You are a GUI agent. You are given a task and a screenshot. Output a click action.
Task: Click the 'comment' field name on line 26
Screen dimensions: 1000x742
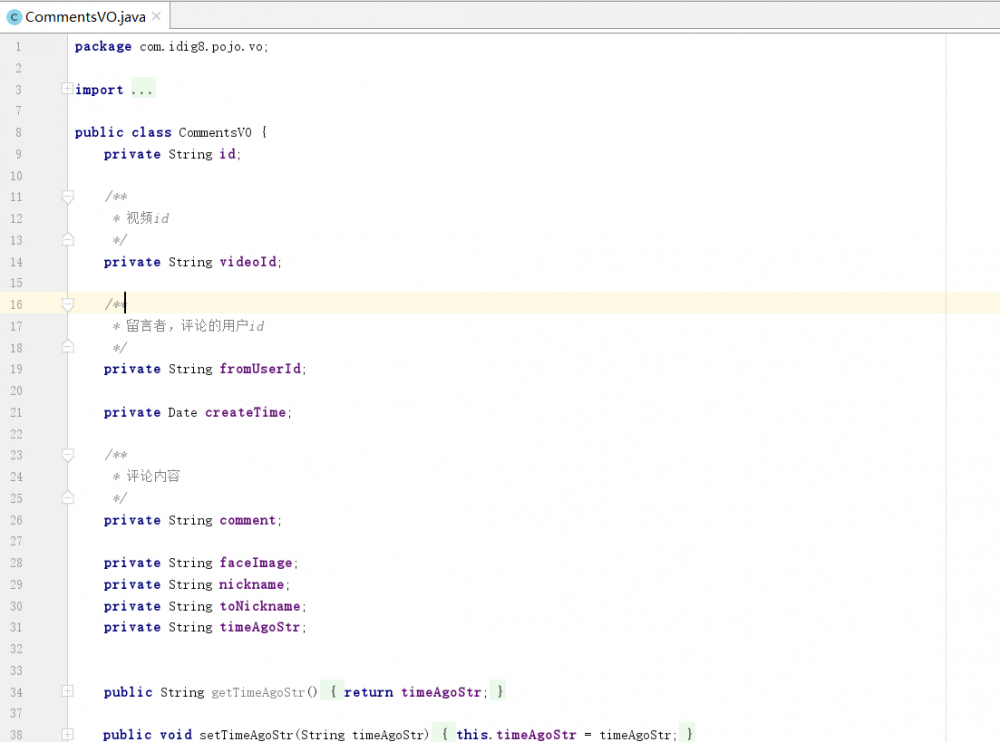(x=247, y=520)
